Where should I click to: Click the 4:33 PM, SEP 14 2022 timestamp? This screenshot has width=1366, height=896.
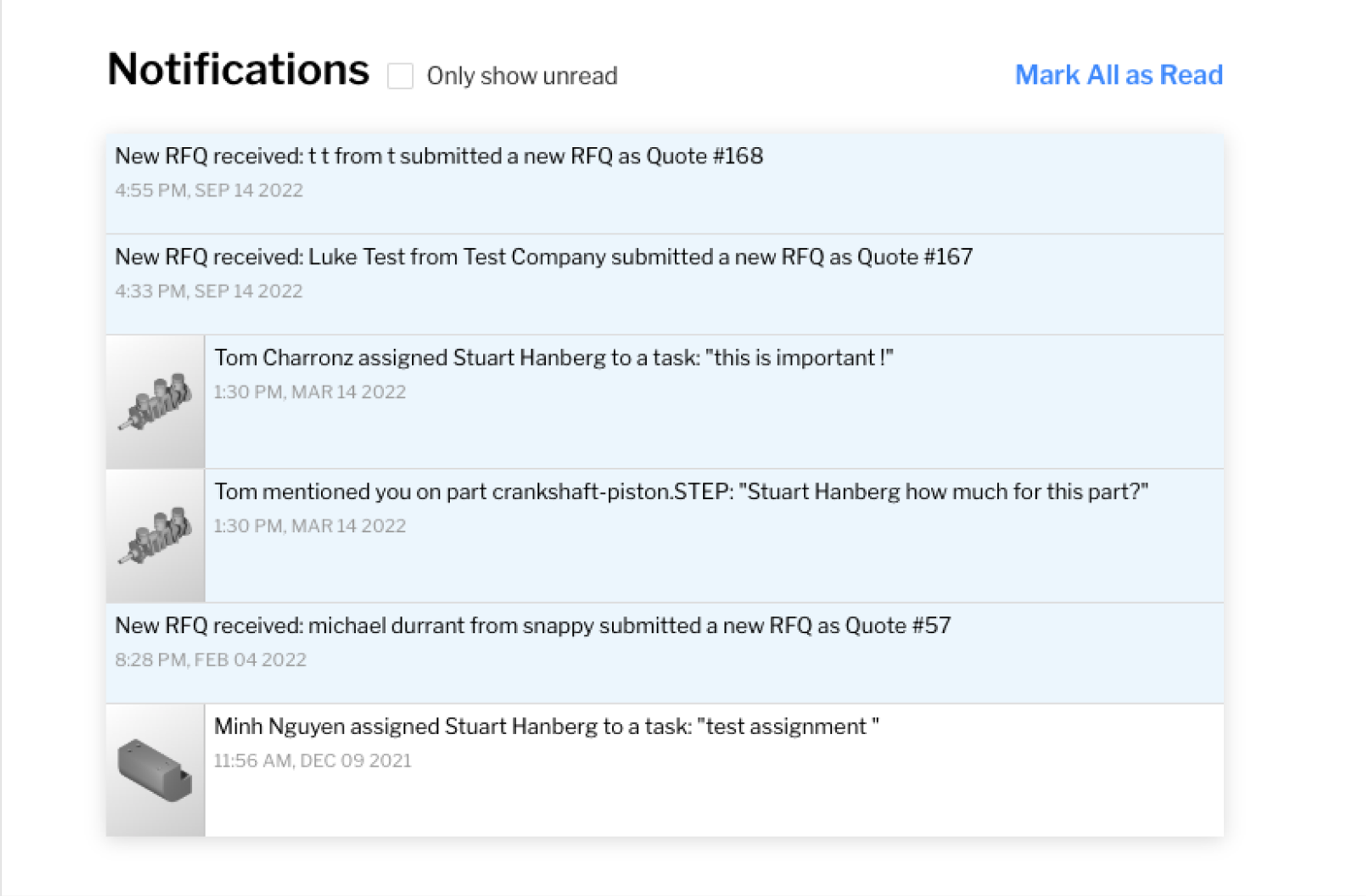coord(209,292)
